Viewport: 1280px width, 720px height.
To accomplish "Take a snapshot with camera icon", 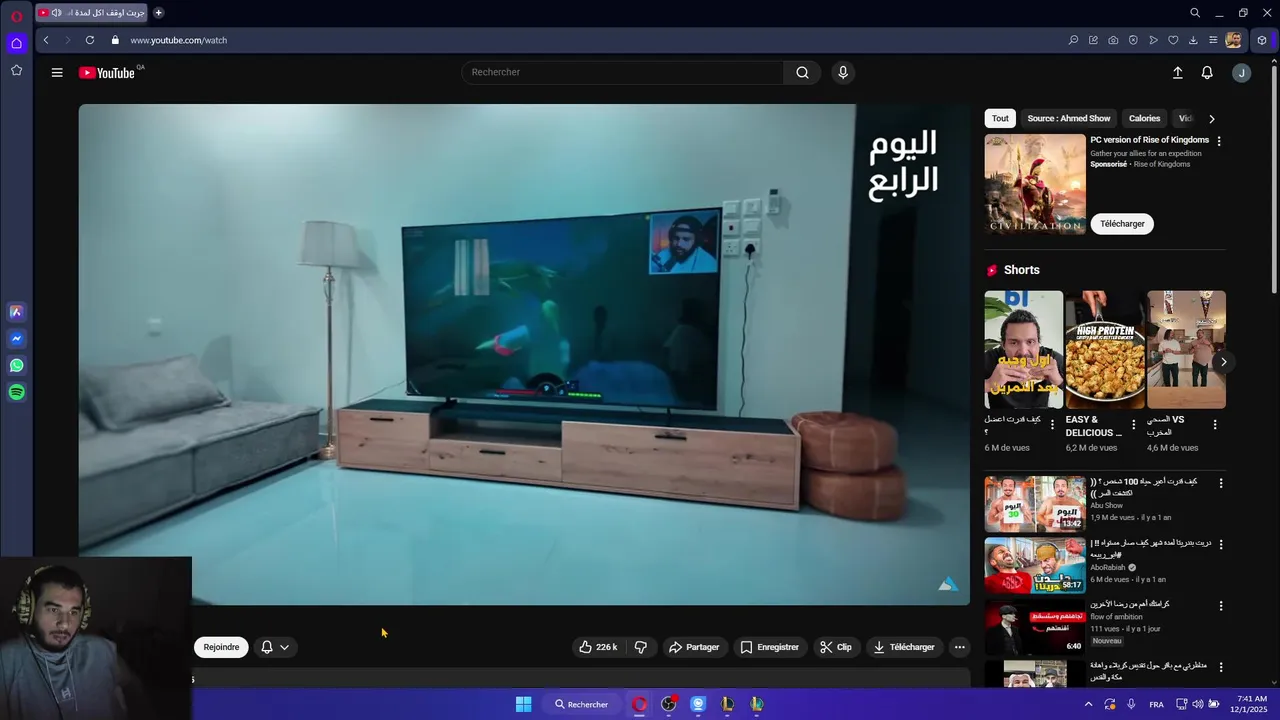I will (1113, 40).
